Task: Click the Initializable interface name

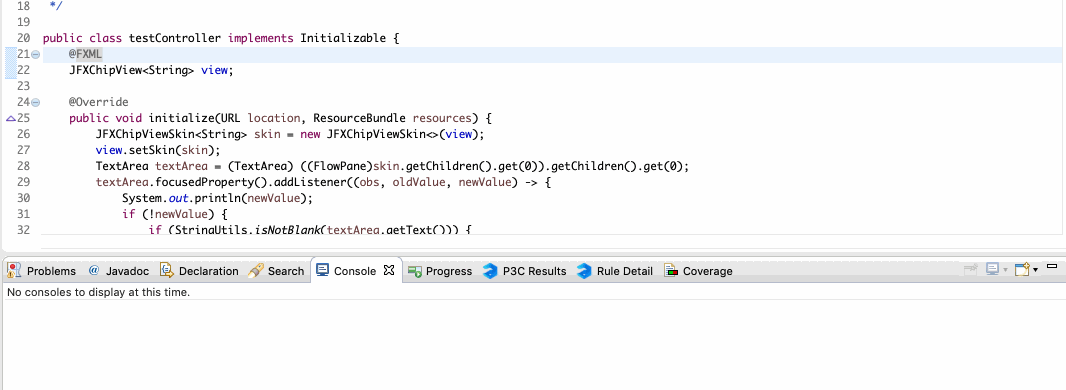Action: tap(343, 38)
